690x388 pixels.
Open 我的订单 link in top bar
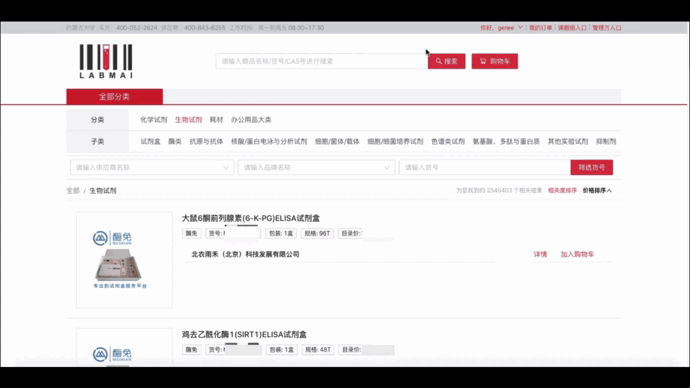click(540, 28)
